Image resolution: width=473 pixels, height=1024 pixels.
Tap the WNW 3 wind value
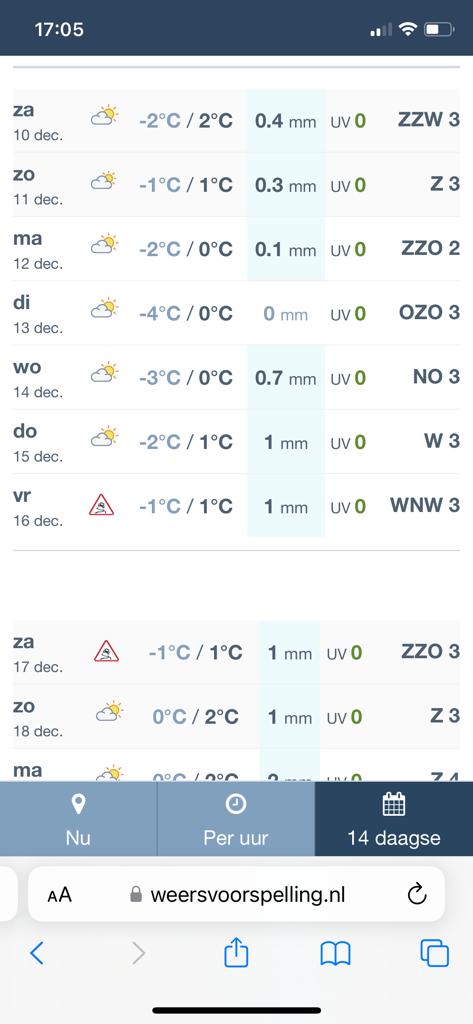(x=425, y=505)
